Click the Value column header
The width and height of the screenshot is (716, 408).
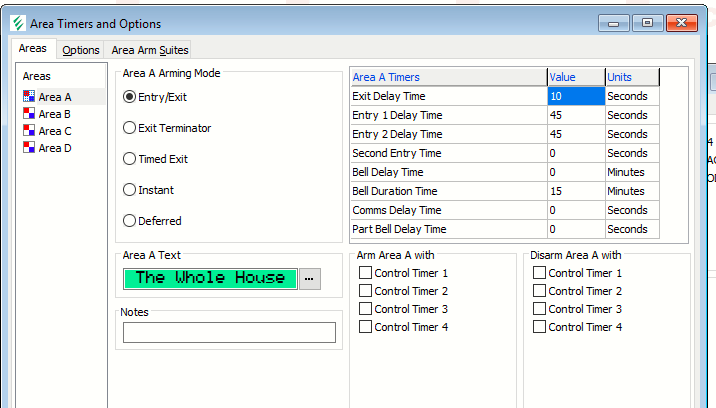coord(575,77)
